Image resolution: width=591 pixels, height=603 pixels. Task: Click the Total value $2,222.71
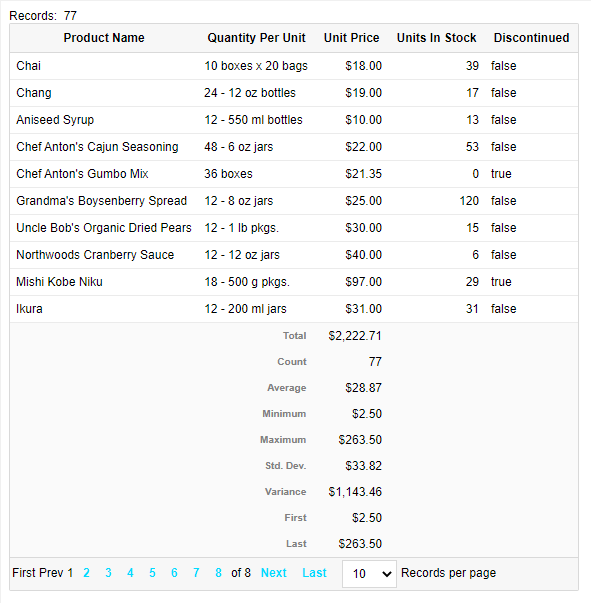(x=355, y=336)
